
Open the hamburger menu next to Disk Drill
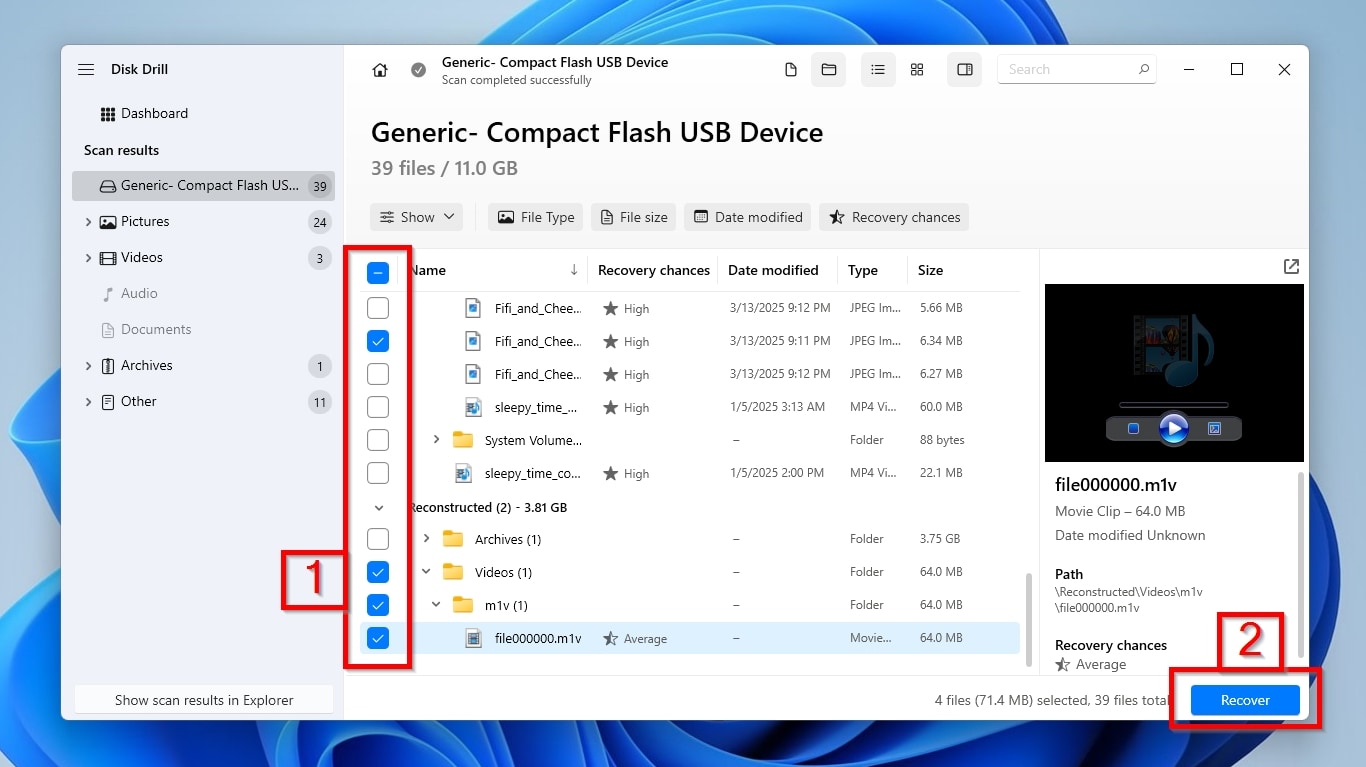[86, 70]
